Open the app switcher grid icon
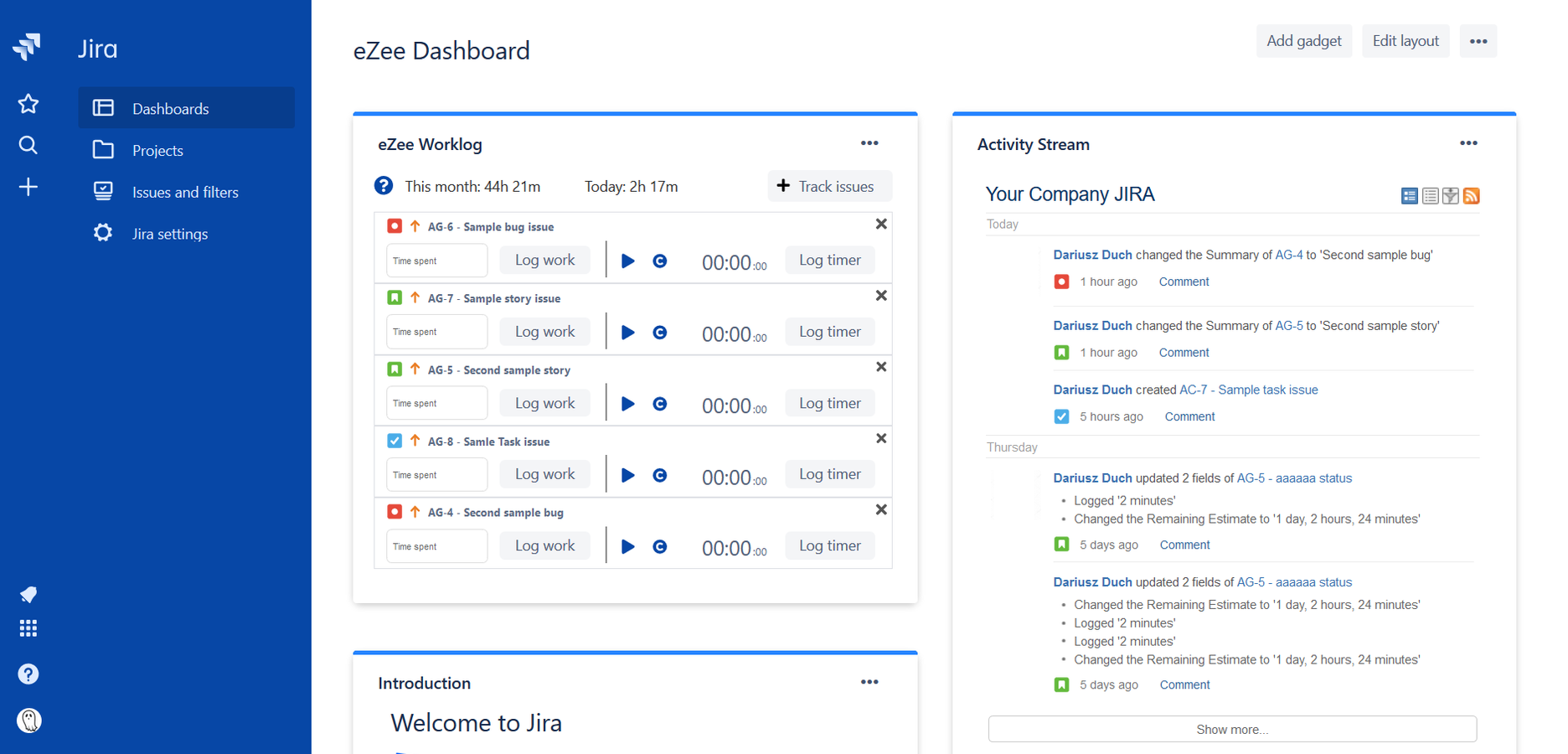1568x754 pixels. (28, 628)
